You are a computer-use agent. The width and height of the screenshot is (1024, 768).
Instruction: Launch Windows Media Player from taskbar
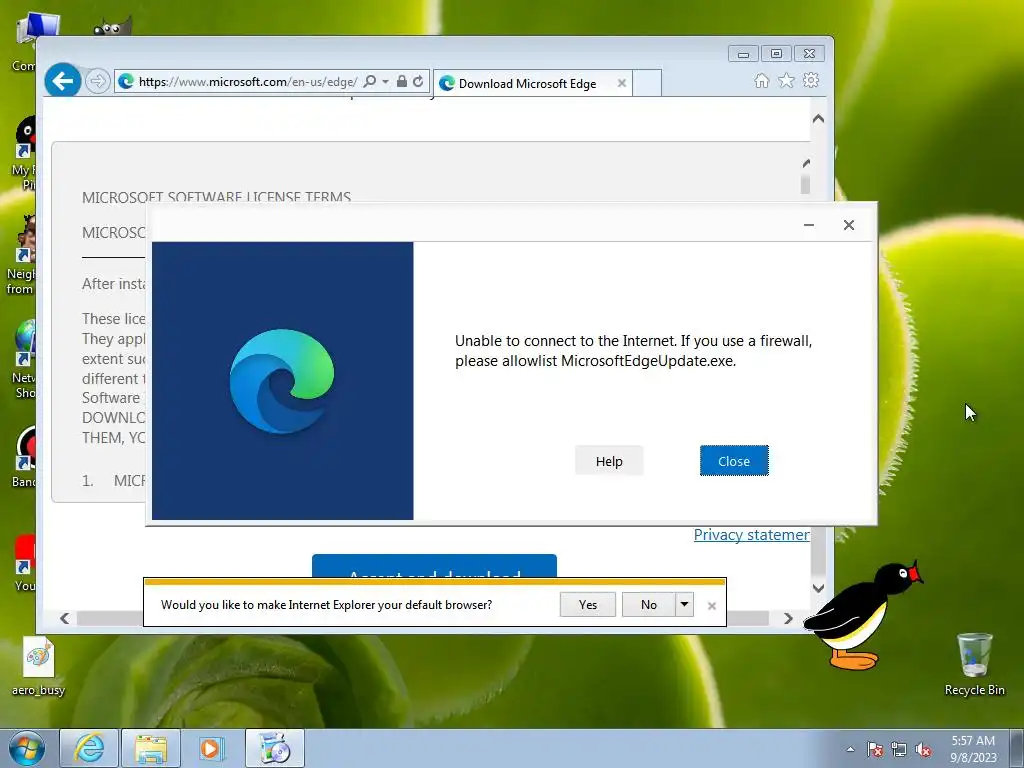[212, 748]
